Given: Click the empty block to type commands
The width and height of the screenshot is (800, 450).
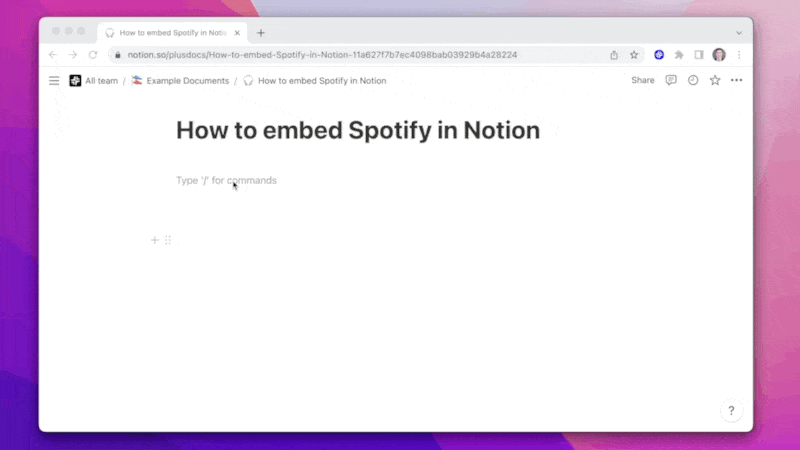Looking at the screenshot, I should tap(300, 181).
